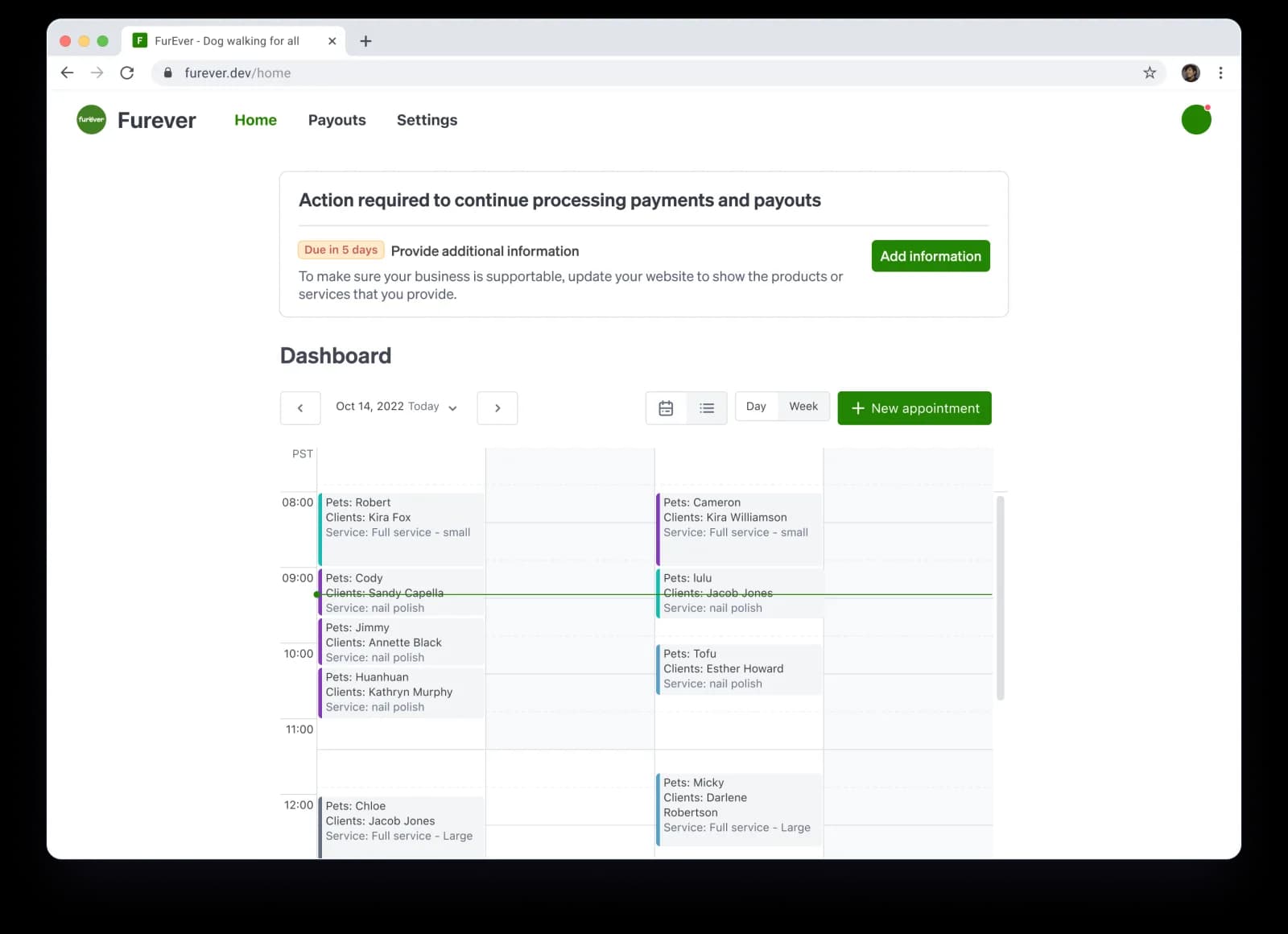The height and width of the screenshot is (934, 1288).
Task: Open the Chrome profile avatar
Action: [1191, 72]
